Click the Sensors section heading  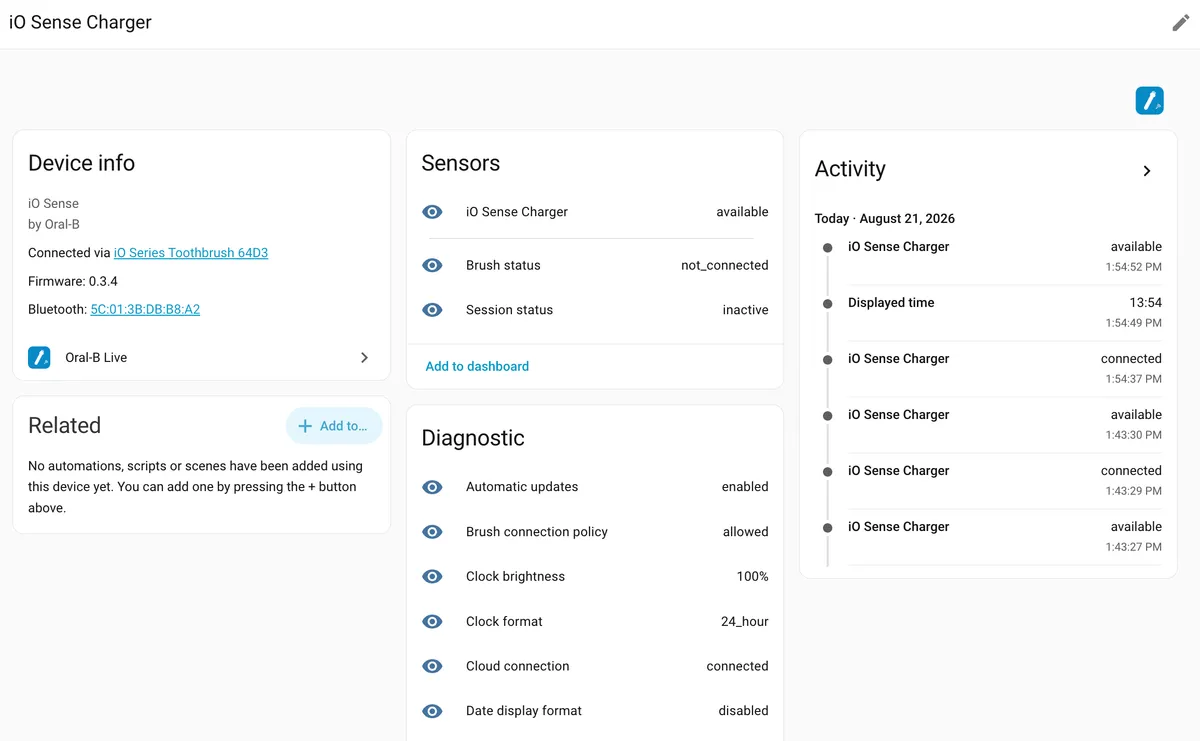pos(461,163)
